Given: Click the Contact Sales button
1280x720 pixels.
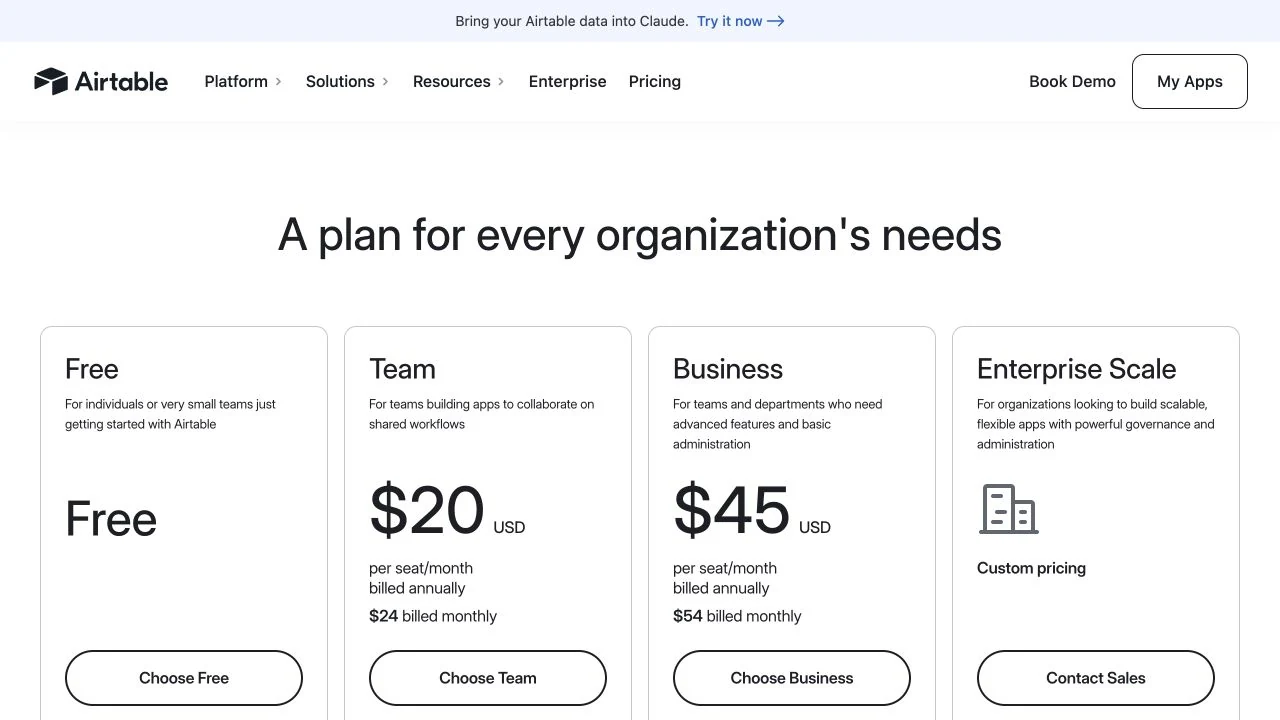Looking at the screenshot, I should coord(1096,678).
